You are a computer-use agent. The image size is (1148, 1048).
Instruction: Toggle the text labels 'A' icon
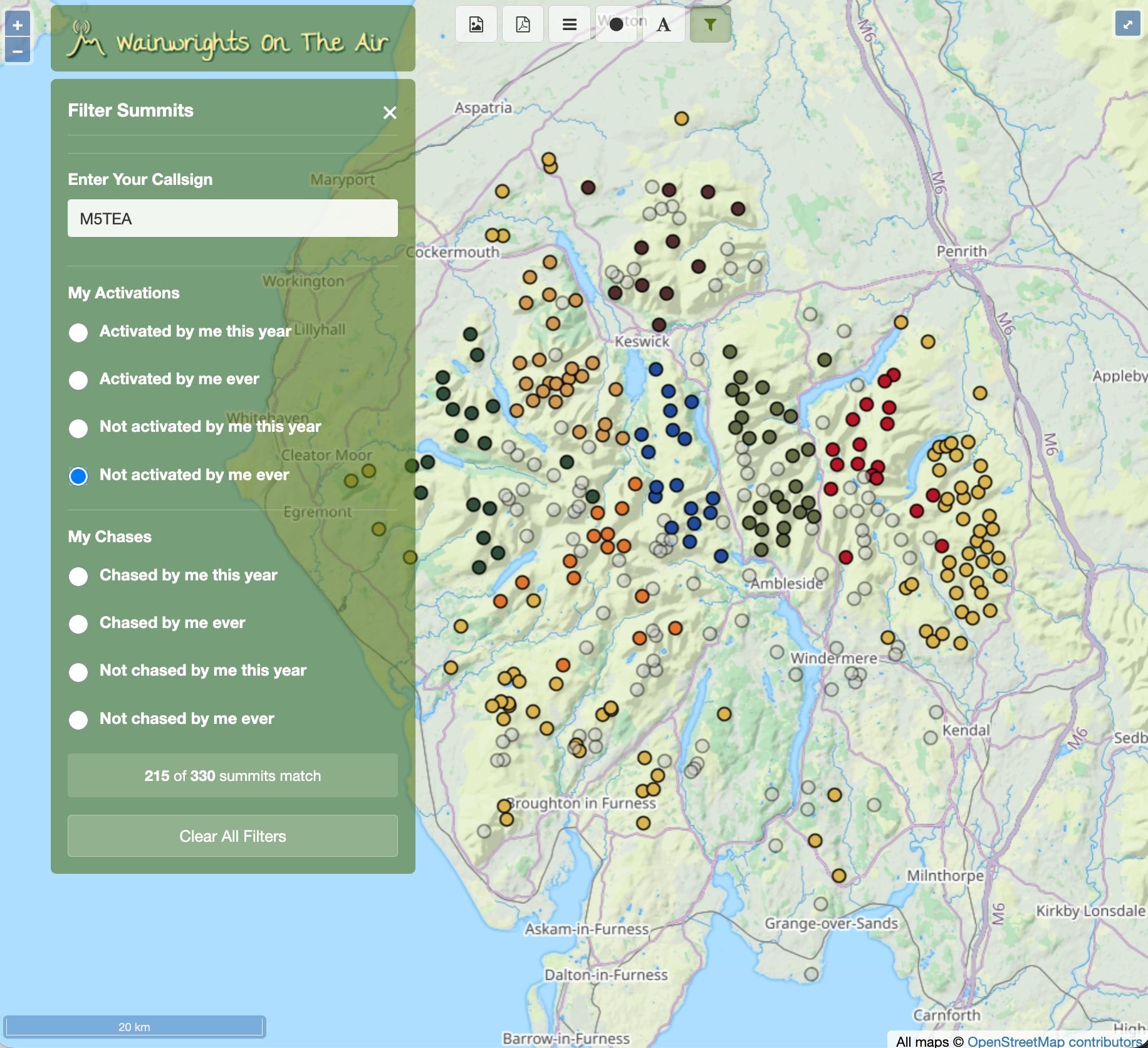tap(664, 24)
